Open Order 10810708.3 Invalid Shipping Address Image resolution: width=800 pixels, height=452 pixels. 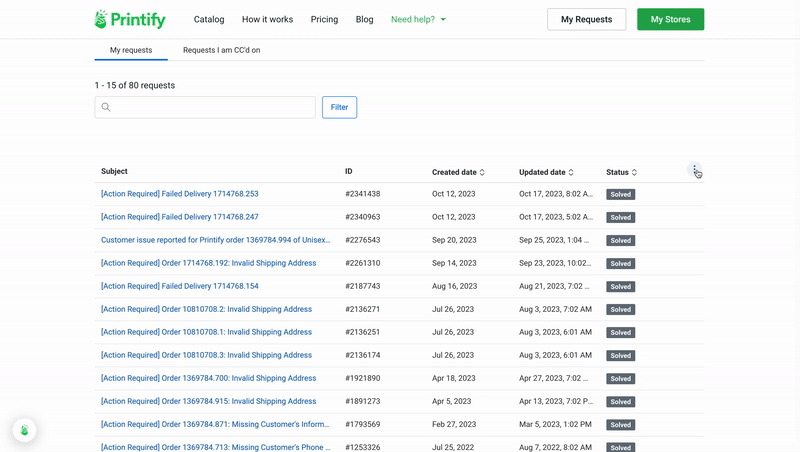pyautogui.click(x=206, y=355)
